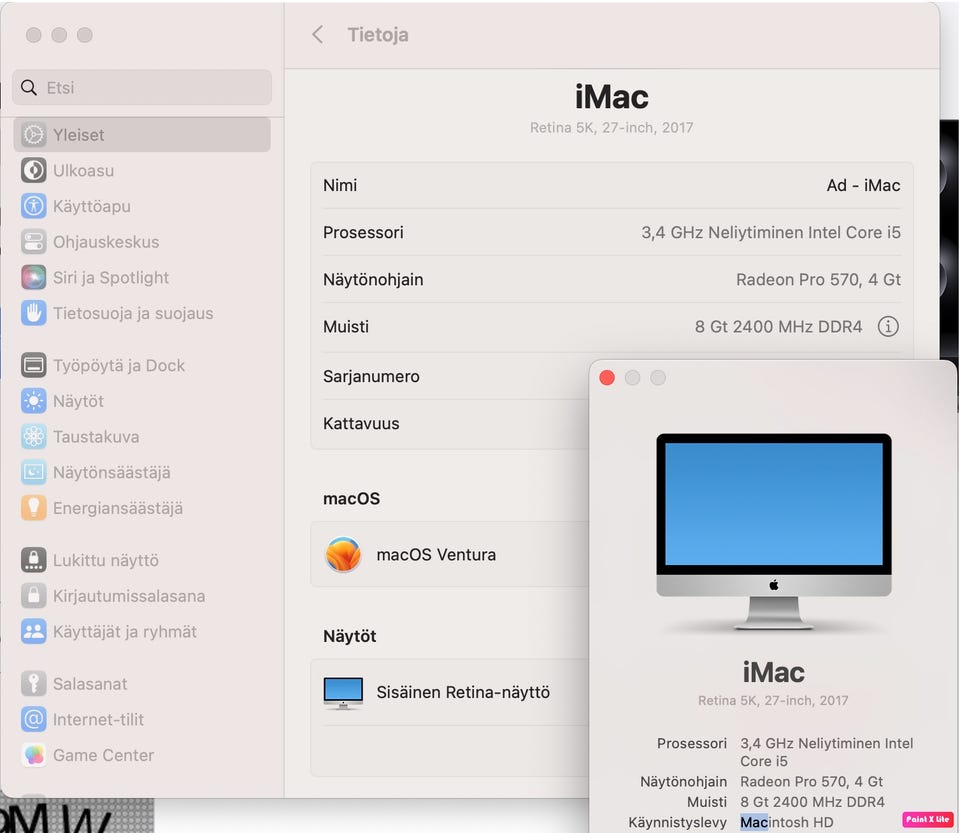Click the Siri ja Spotlight icon
This screenshot has height=833, width=960.
coord(34,277)
